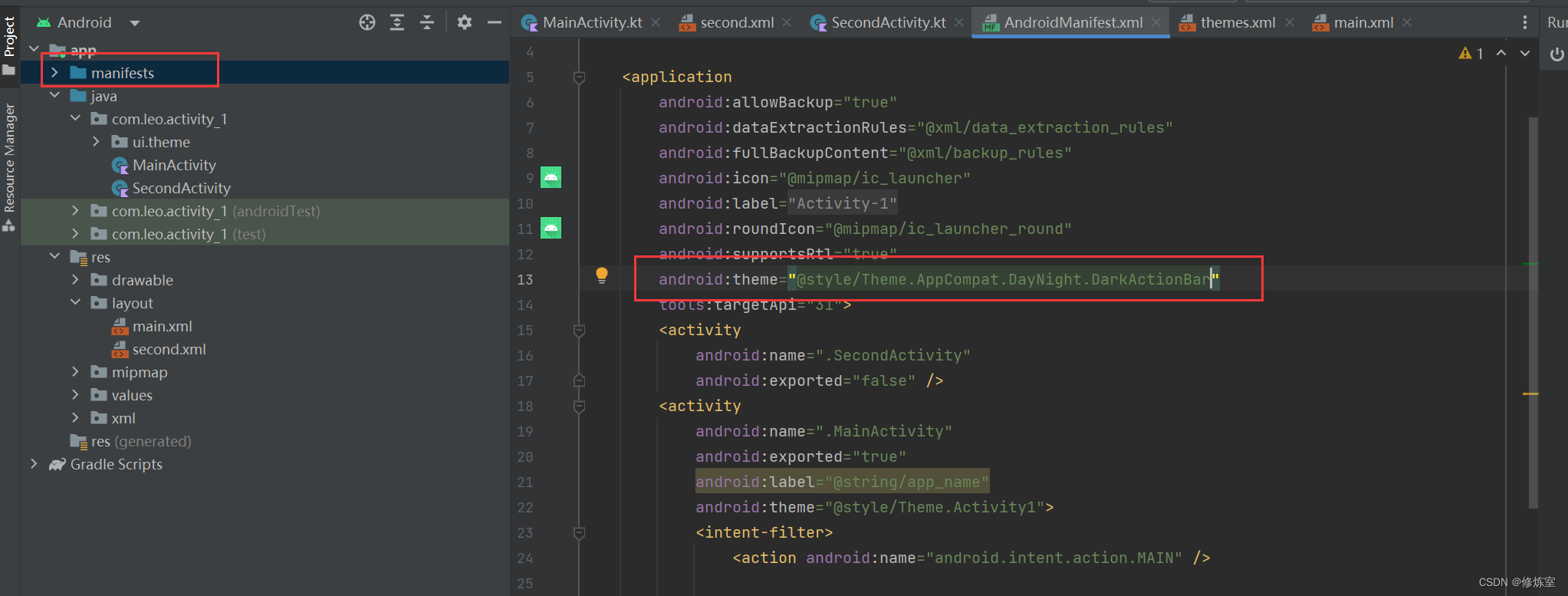Expand the drawable folder
The image size is (1568, 596).
click(x=75, y=280)
